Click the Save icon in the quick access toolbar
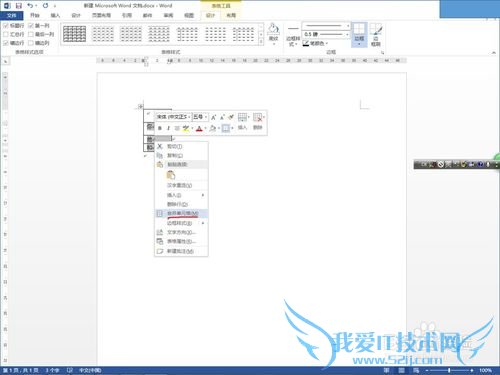The image size is (500, 375). 18,6
